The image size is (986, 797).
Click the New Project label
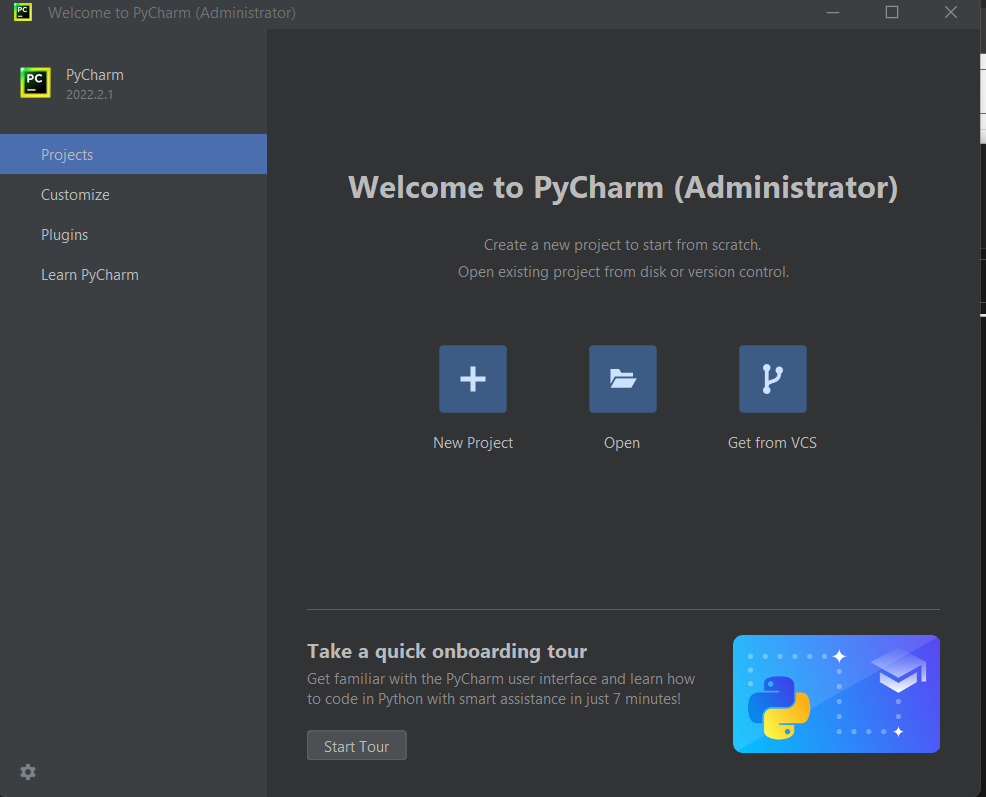tap(473, 443)
